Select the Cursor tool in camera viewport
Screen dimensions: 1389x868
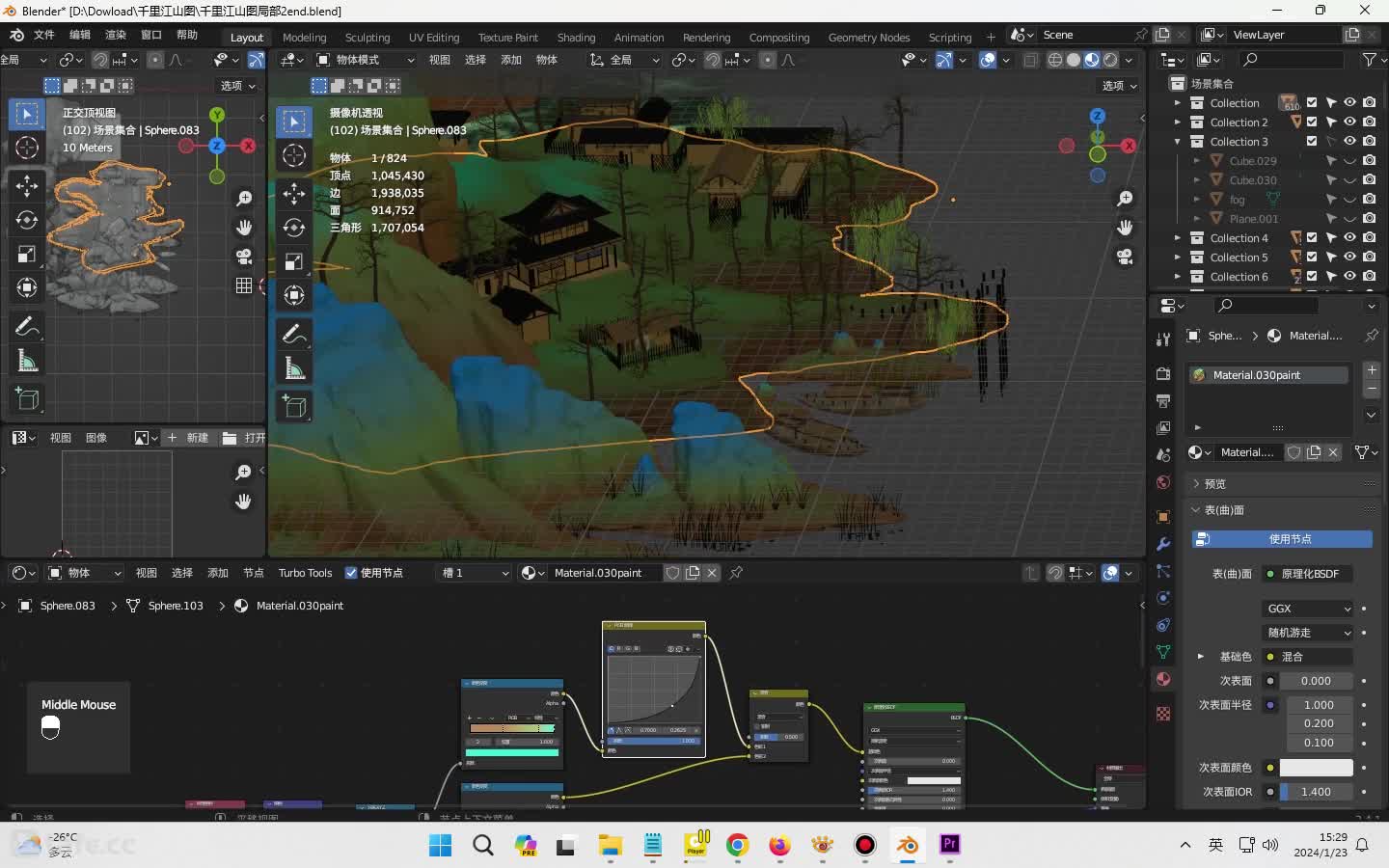pos(294,155)
